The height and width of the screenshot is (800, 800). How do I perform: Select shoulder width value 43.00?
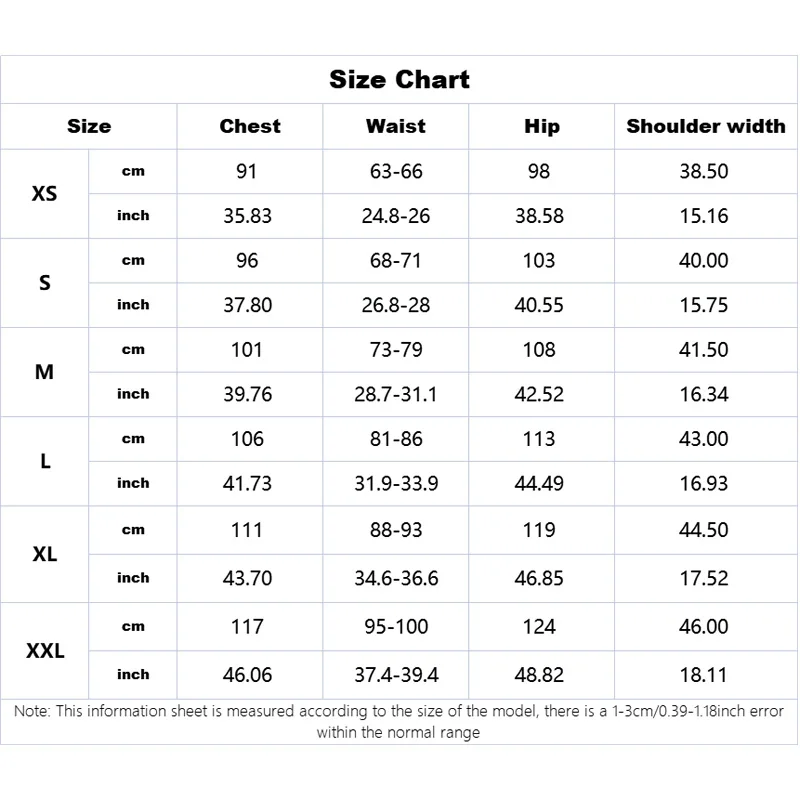click(704, 439)
